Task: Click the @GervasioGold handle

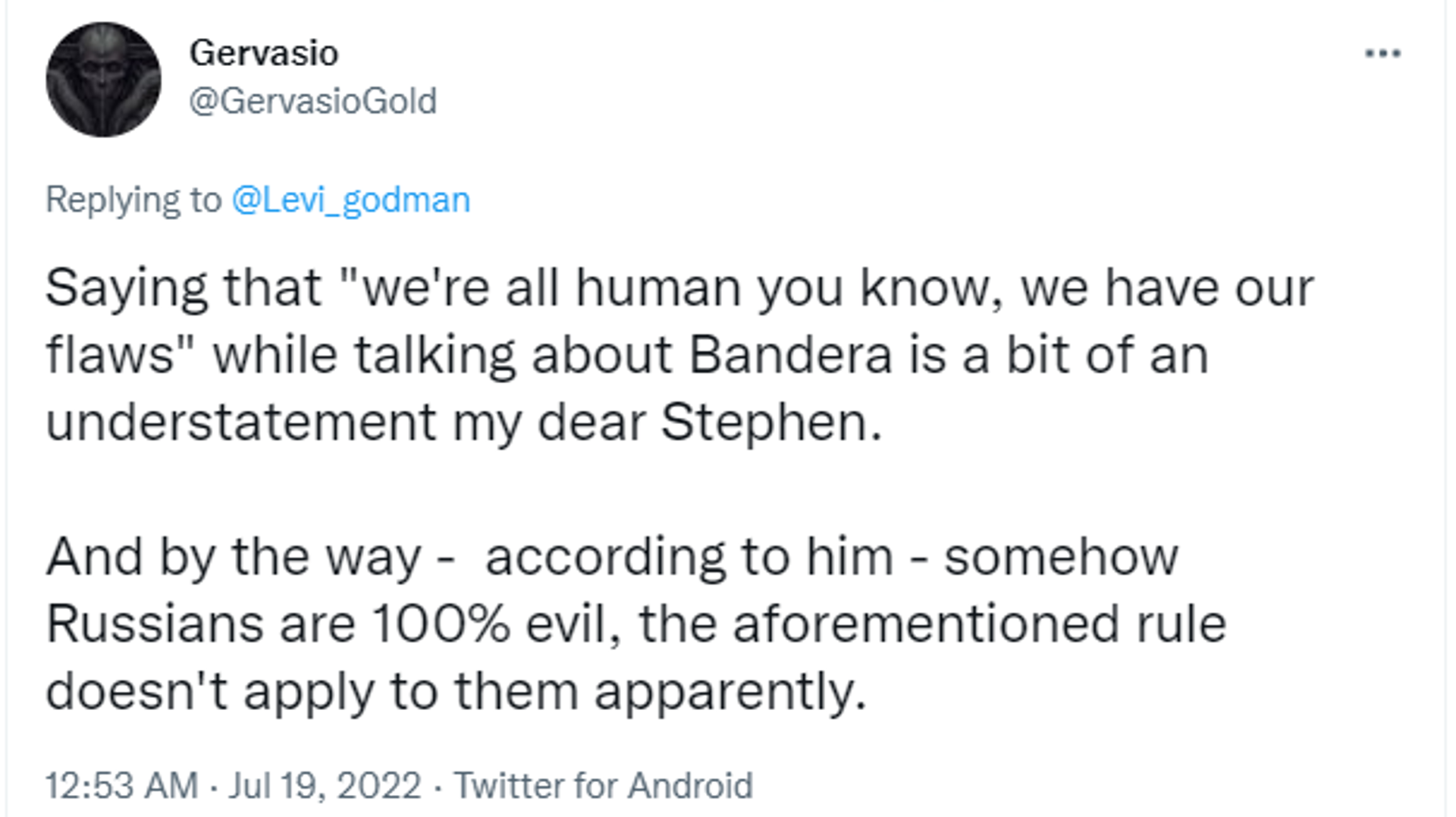Action: click(312, 101)
